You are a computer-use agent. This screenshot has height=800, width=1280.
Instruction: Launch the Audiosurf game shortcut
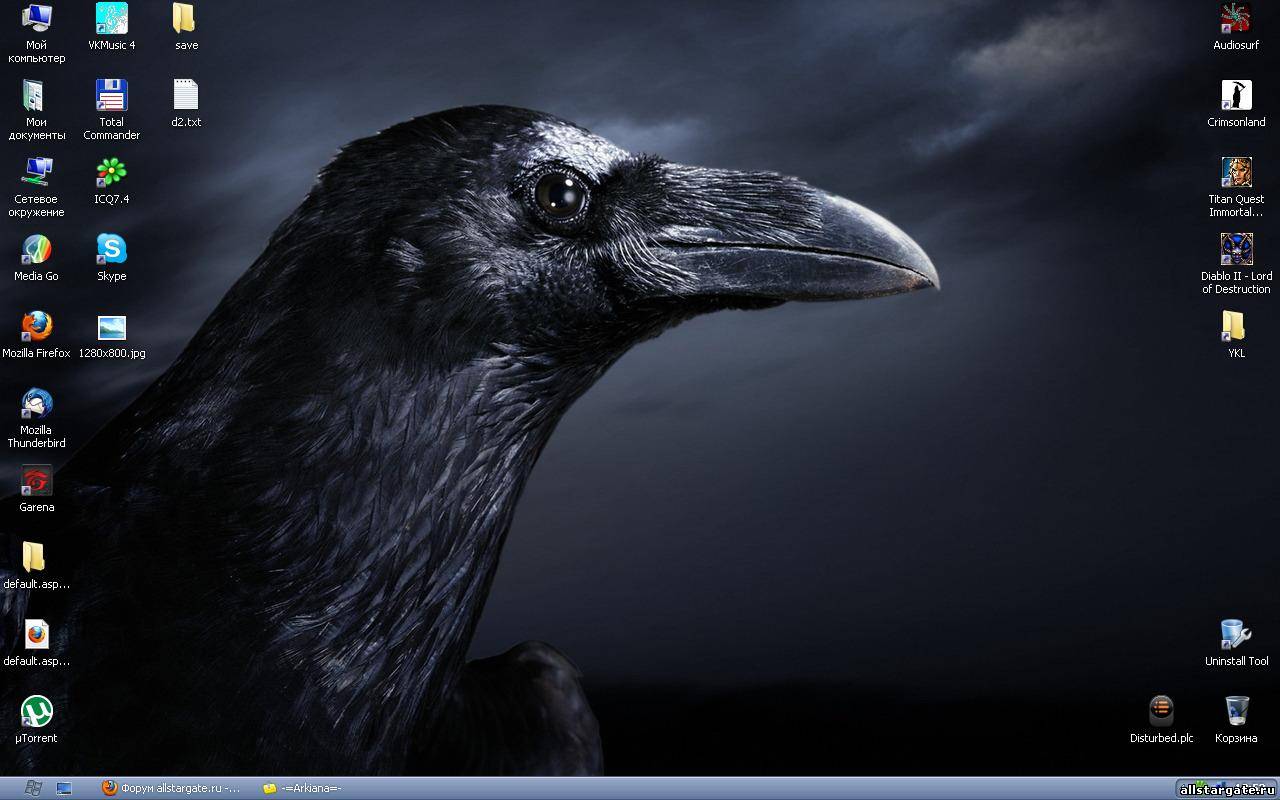pyautogui.click(x=1236, y=19)
